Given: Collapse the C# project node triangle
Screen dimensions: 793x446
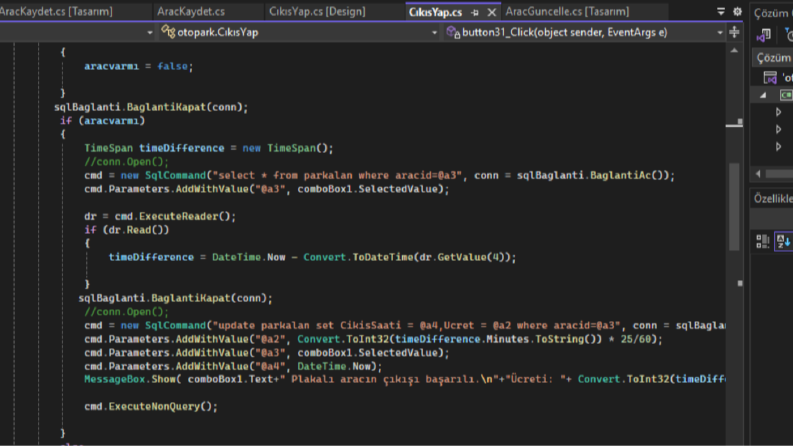Looking at the screenshot, I should (x=763, y=95).
